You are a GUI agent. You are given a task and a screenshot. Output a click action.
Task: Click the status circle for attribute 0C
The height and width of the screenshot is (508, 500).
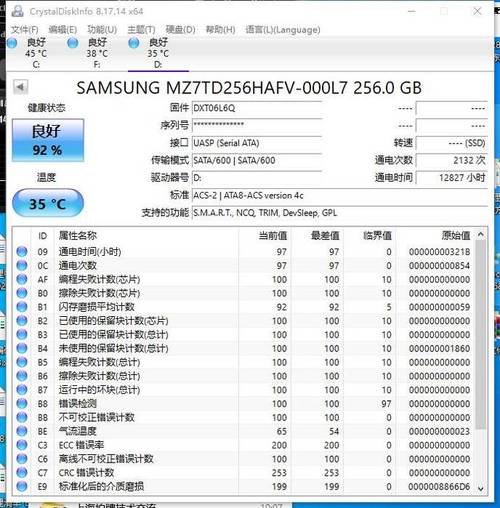(22, 265)
